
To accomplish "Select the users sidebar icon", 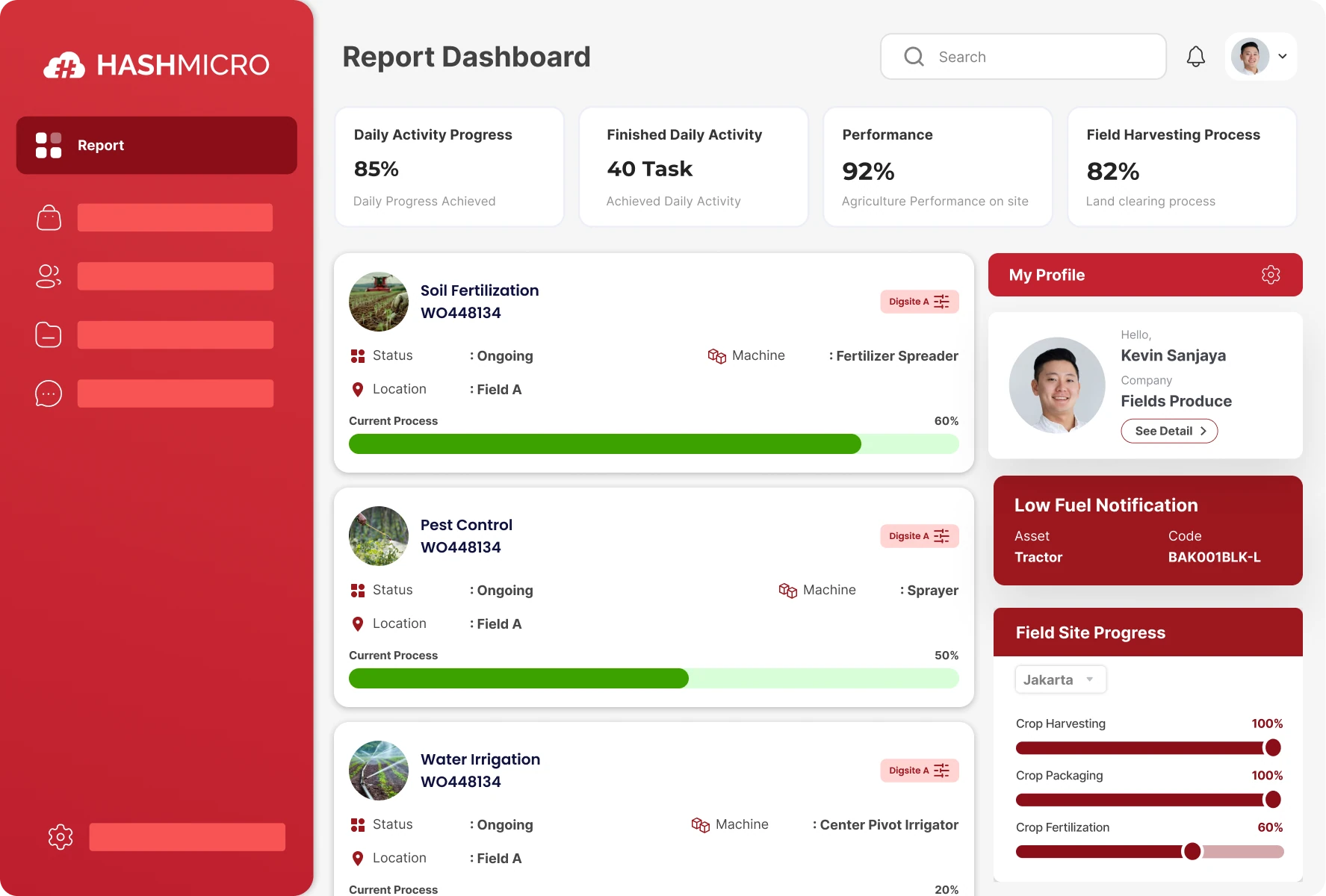I will 49,276.
